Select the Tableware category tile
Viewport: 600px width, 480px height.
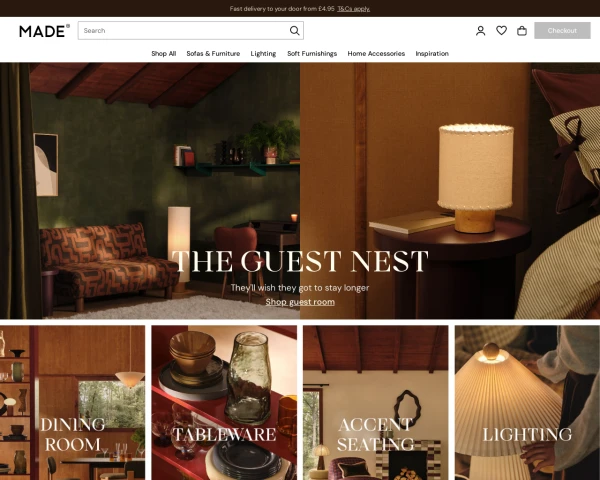click(x=224, y=403)
